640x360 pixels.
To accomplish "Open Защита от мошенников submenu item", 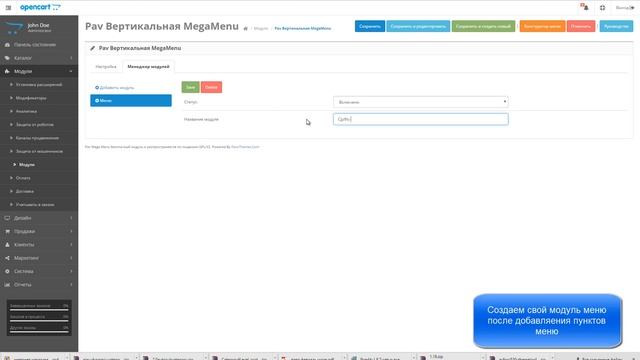I will coord(39,151).
